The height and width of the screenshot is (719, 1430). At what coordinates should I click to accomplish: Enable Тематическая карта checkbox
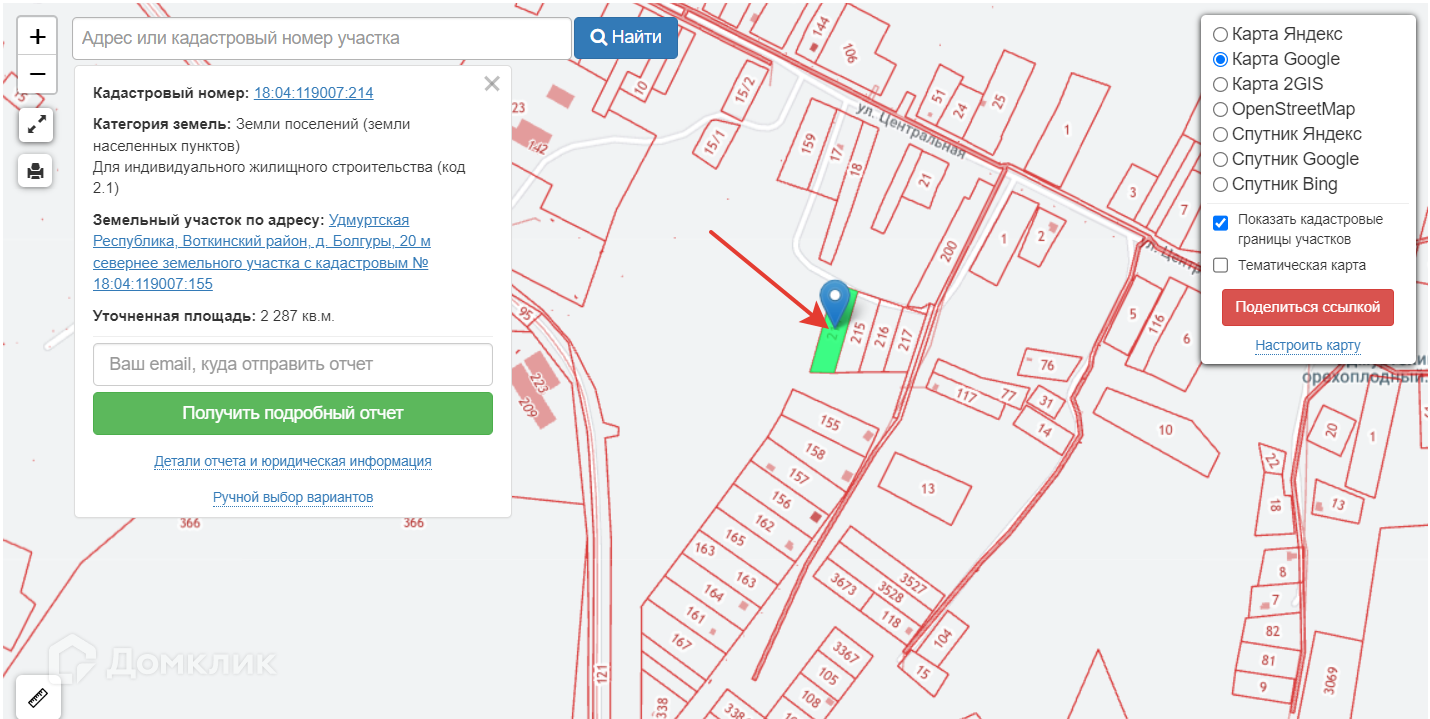pos(1220,265)
